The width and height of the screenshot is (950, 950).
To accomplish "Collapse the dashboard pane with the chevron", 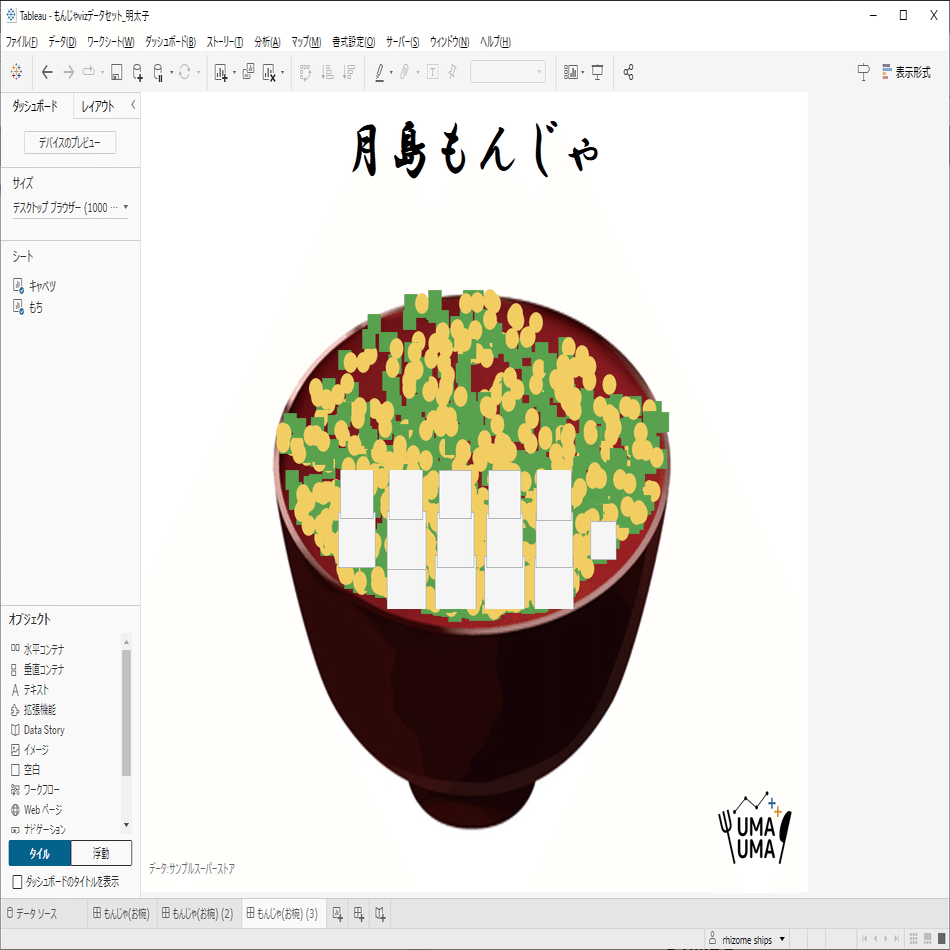I will (x=131, y=106).
